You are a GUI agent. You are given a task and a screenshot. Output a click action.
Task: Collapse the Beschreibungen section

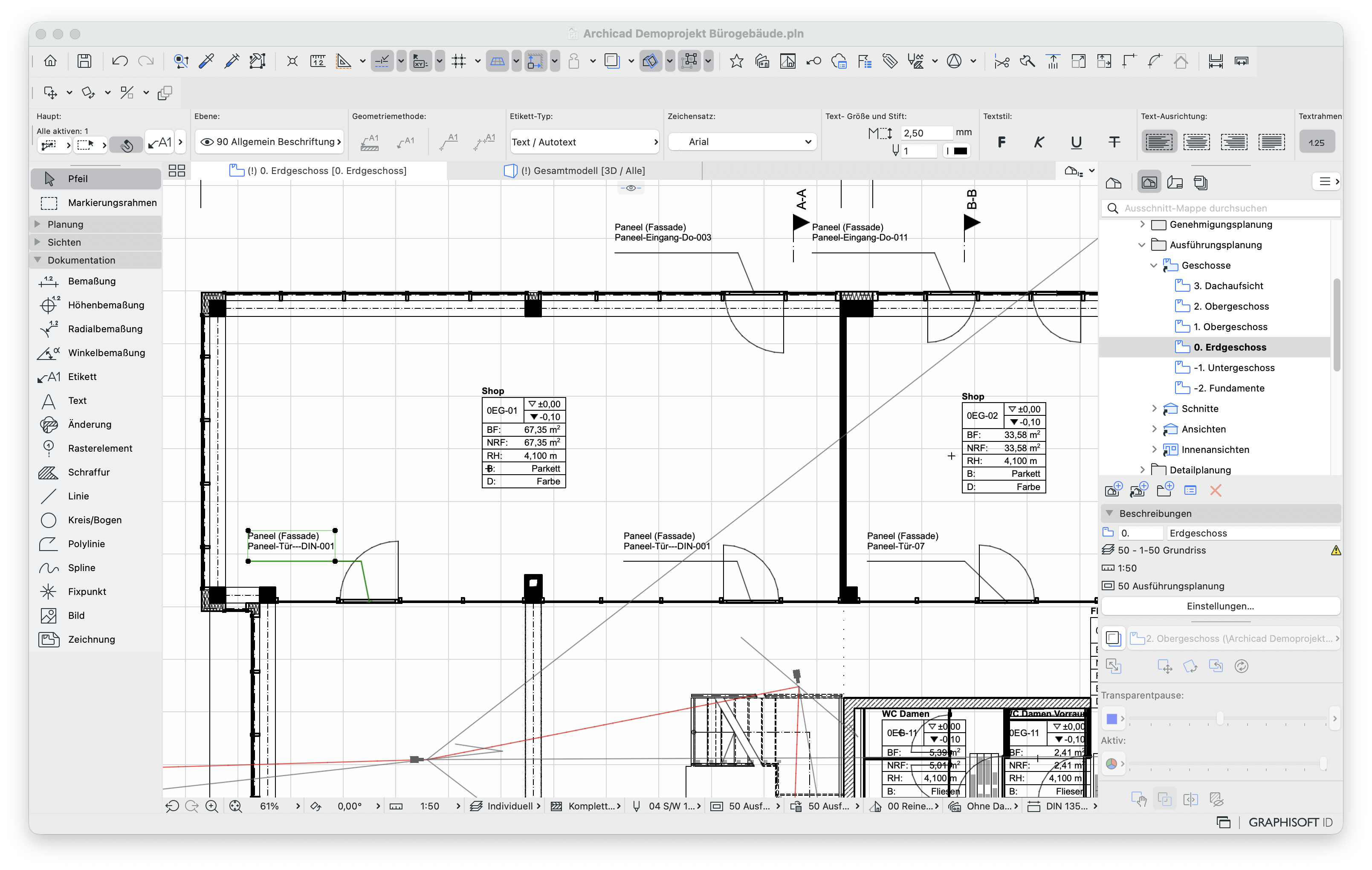tap(1110, 514)
